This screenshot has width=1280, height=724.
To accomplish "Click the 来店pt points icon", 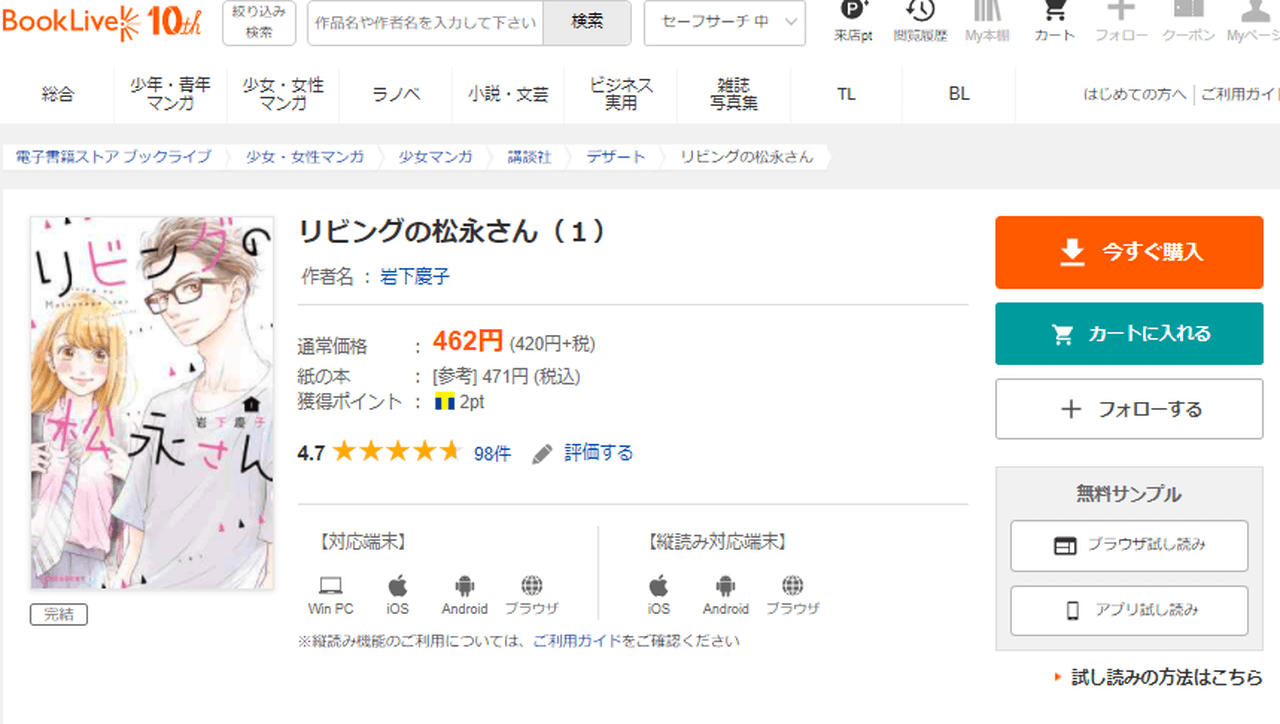I will [x=853, y=14].
